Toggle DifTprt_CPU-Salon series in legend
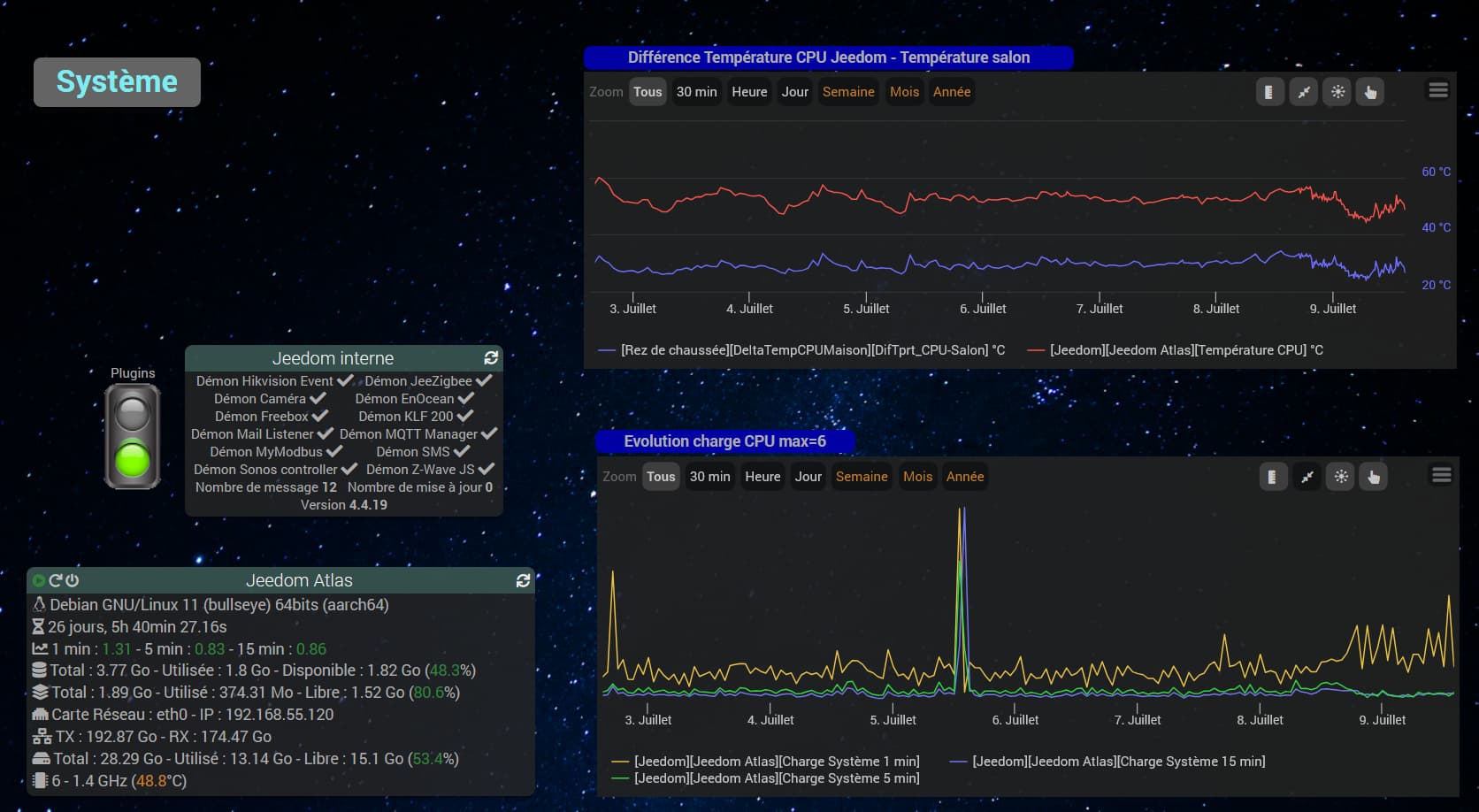Screen dimensions: 1479x812 coord(801,350)
